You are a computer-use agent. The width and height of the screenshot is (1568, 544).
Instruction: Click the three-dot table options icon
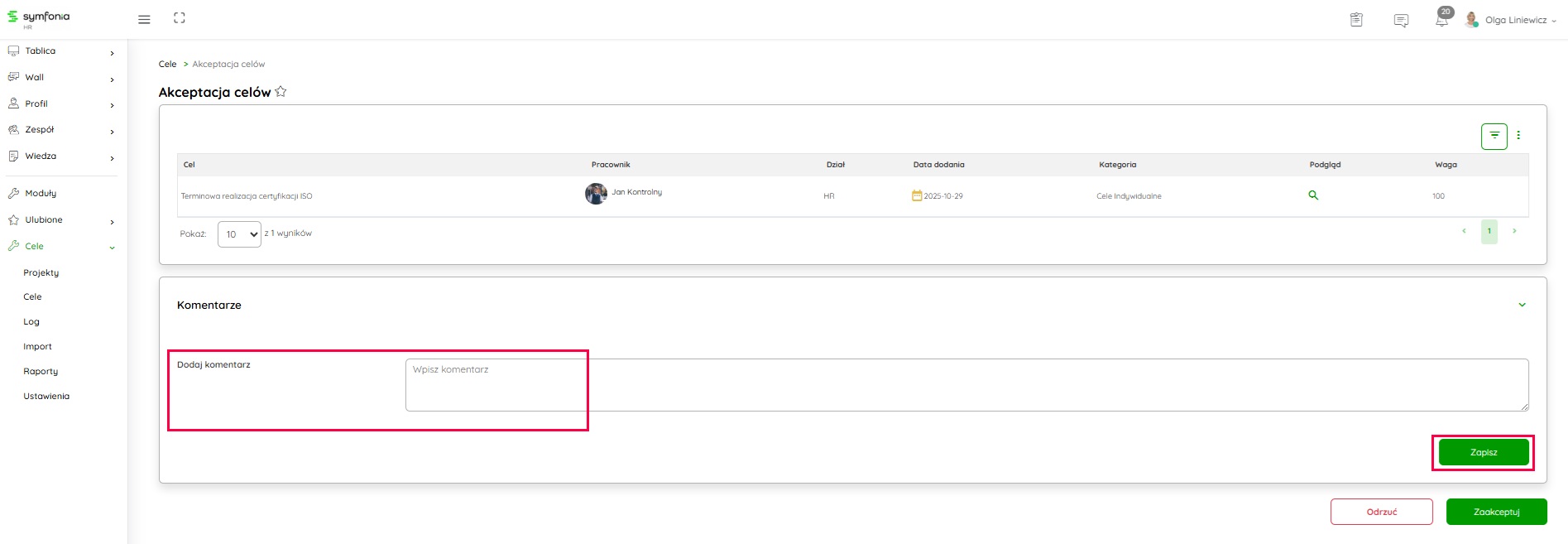pos(1518,136)
